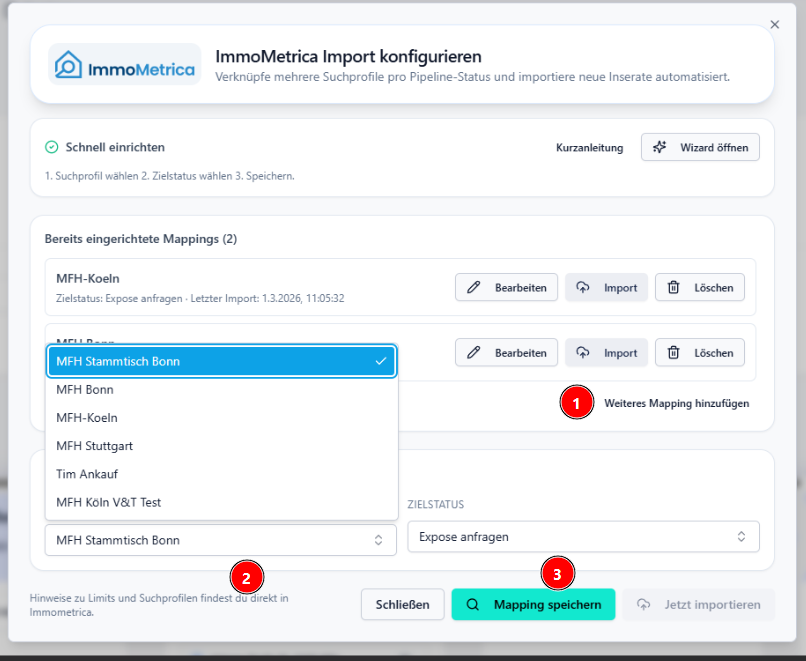Image resolution: width=806 pixels, height=661 pixels.
Task: Click pencil icon in MFH-Koeln row
Action: point(474,288)
